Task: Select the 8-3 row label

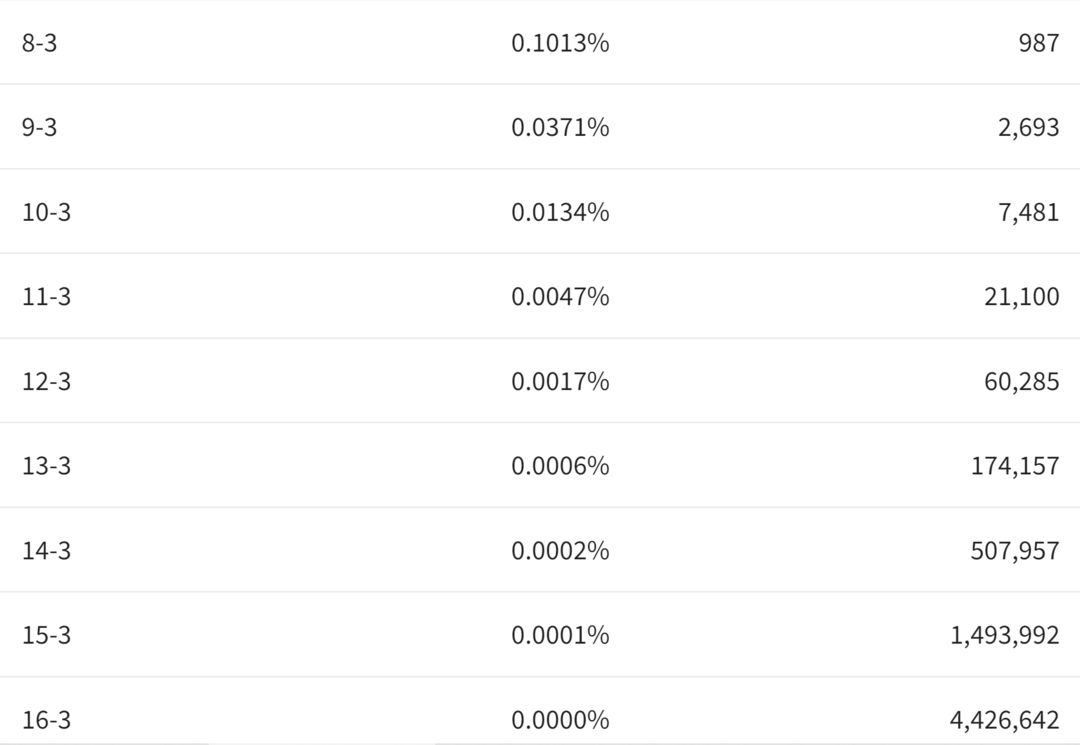Action: [39, 43]
